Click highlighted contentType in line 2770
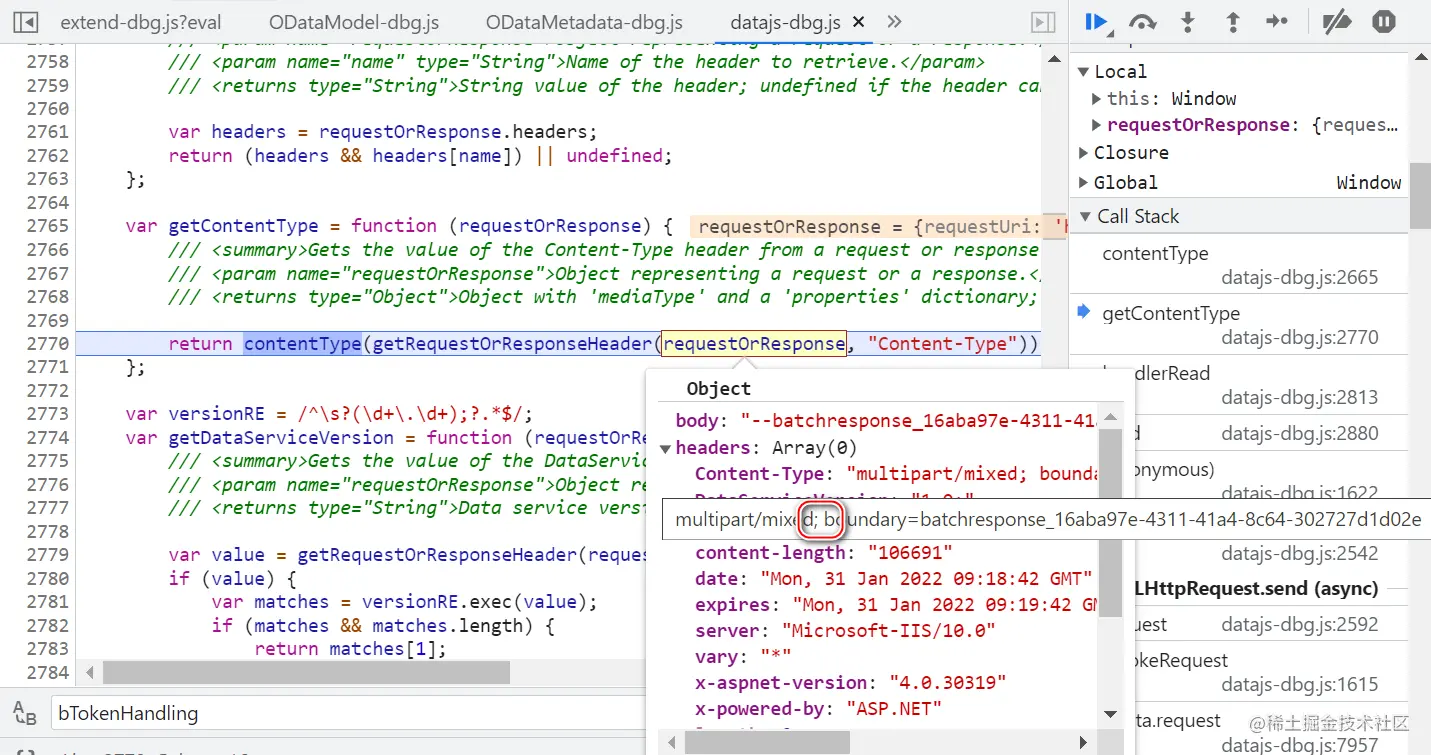Image resolution: width=1431 pixels, height=755 pixels. click(303, 344)
